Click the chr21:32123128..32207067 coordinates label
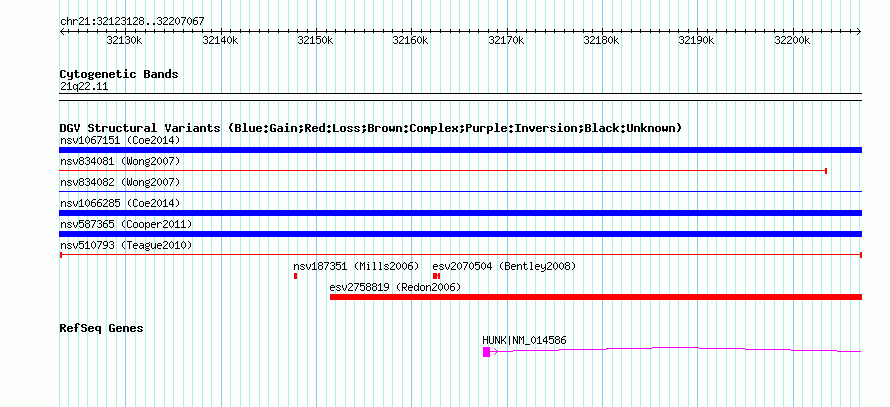This screenshot has height=407, width=890. click(132, 22)
